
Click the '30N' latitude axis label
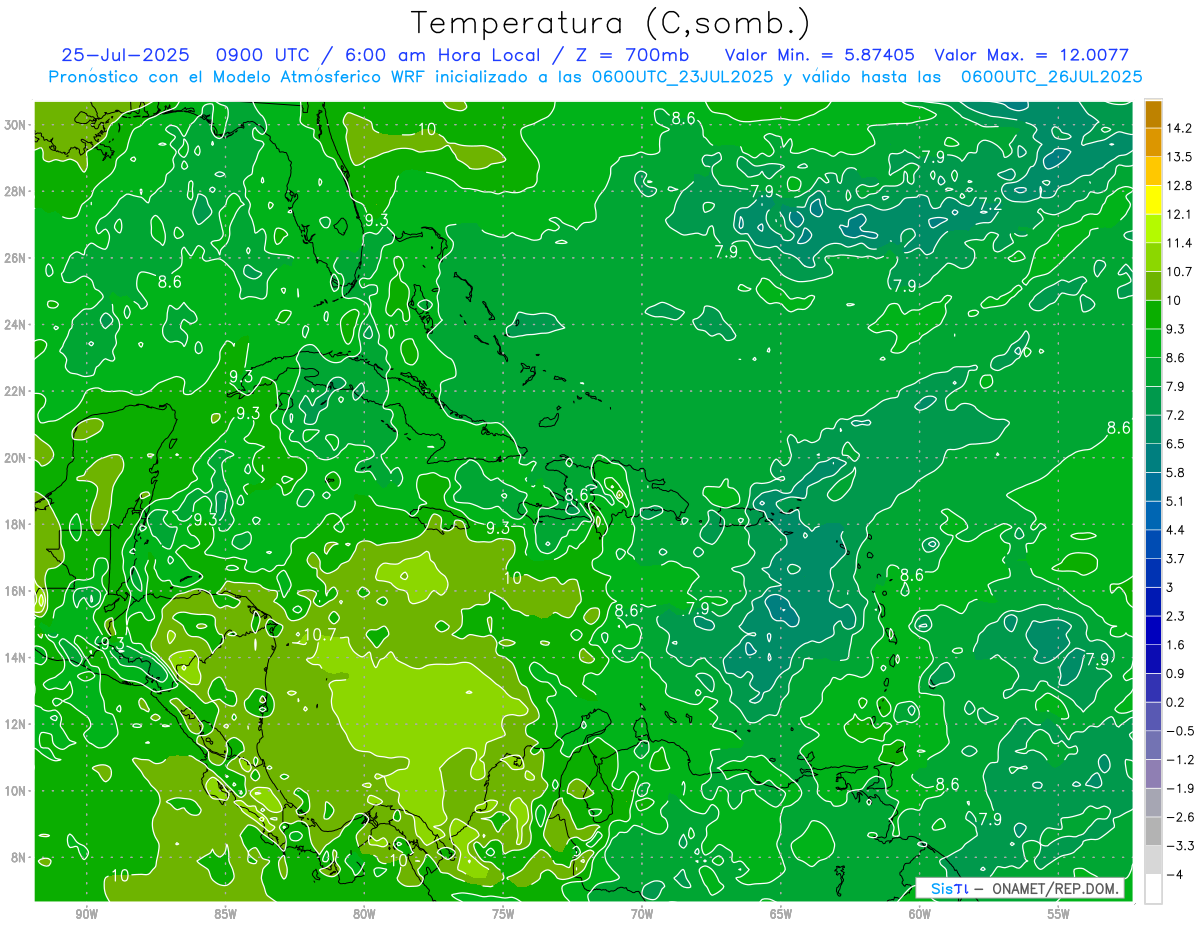[17, 124]
